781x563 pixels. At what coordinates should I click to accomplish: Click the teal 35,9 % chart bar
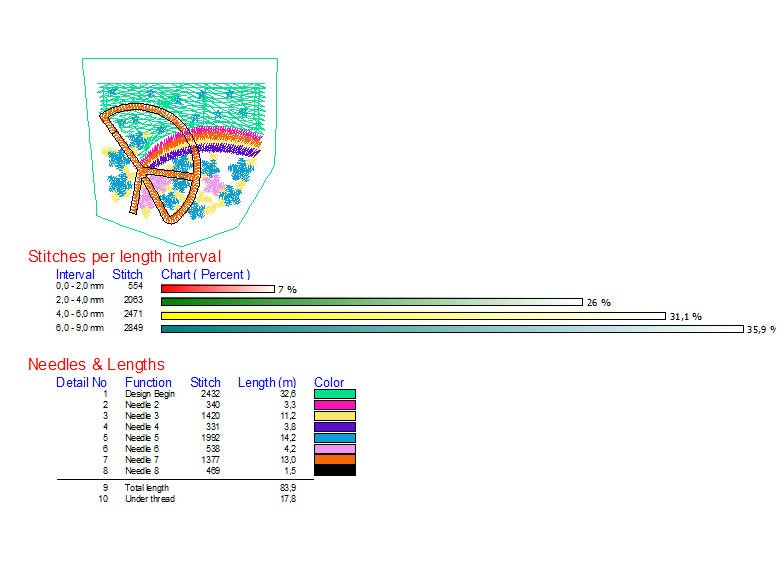click(x=452, y=329)
